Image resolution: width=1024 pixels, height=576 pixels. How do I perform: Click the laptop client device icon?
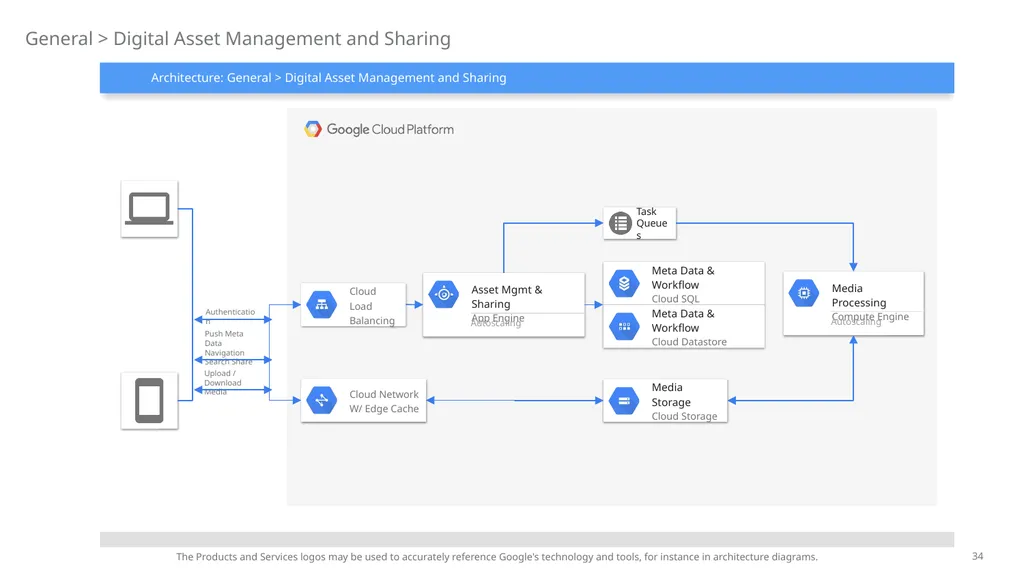[x=150, y=209]
